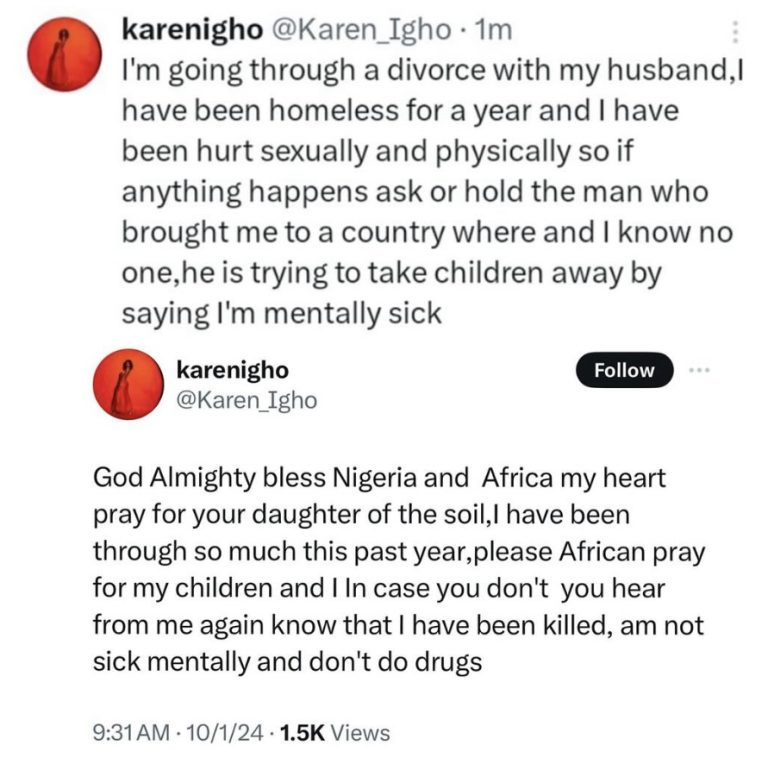
Task: Open the top tweet's vertical three-dot menu
Action: click(x=737, y=33)
